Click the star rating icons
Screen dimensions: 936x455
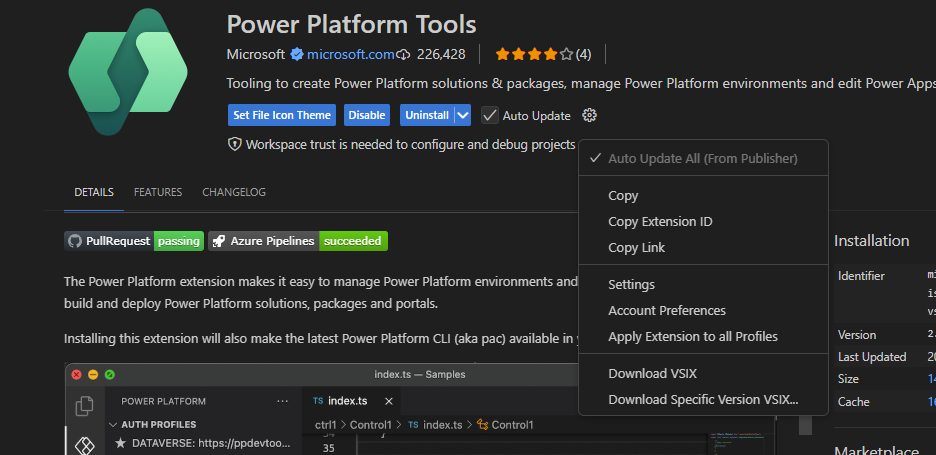tap(534, 55)
